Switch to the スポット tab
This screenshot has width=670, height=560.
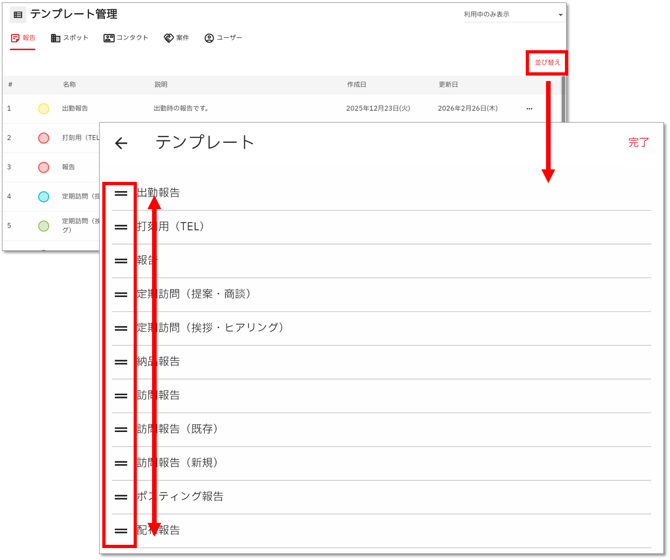pos(69,38)
